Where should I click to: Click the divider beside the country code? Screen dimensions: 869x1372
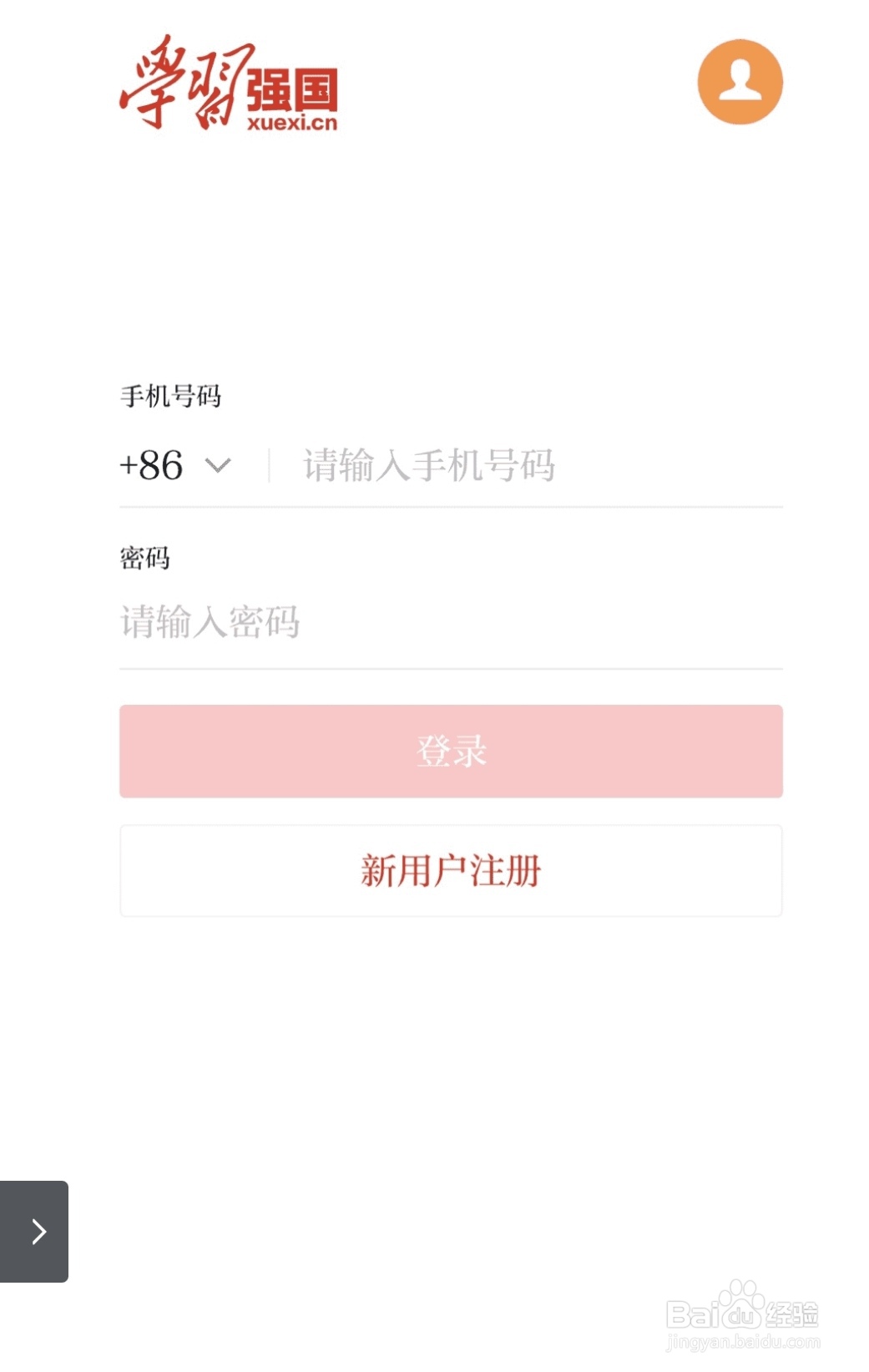269,465
